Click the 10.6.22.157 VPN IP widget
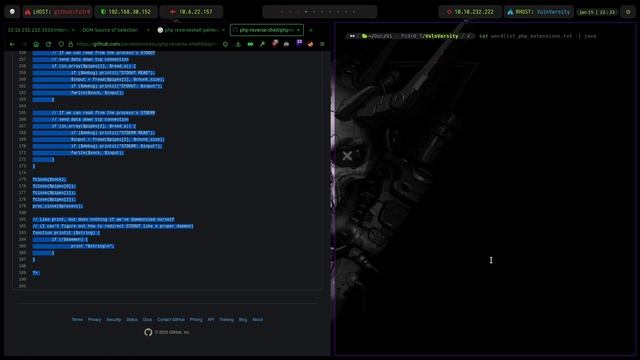640x360 pixels. (191, 12)
